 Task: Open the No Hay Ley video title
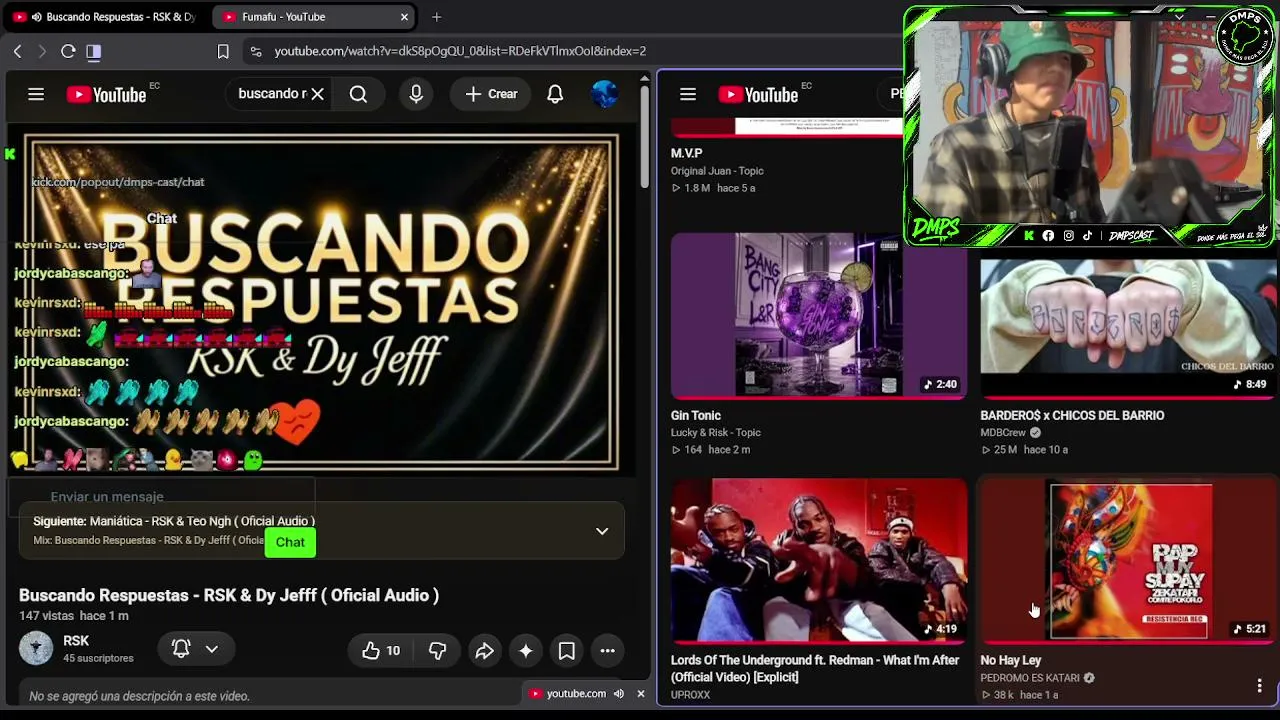[1011, 660]
